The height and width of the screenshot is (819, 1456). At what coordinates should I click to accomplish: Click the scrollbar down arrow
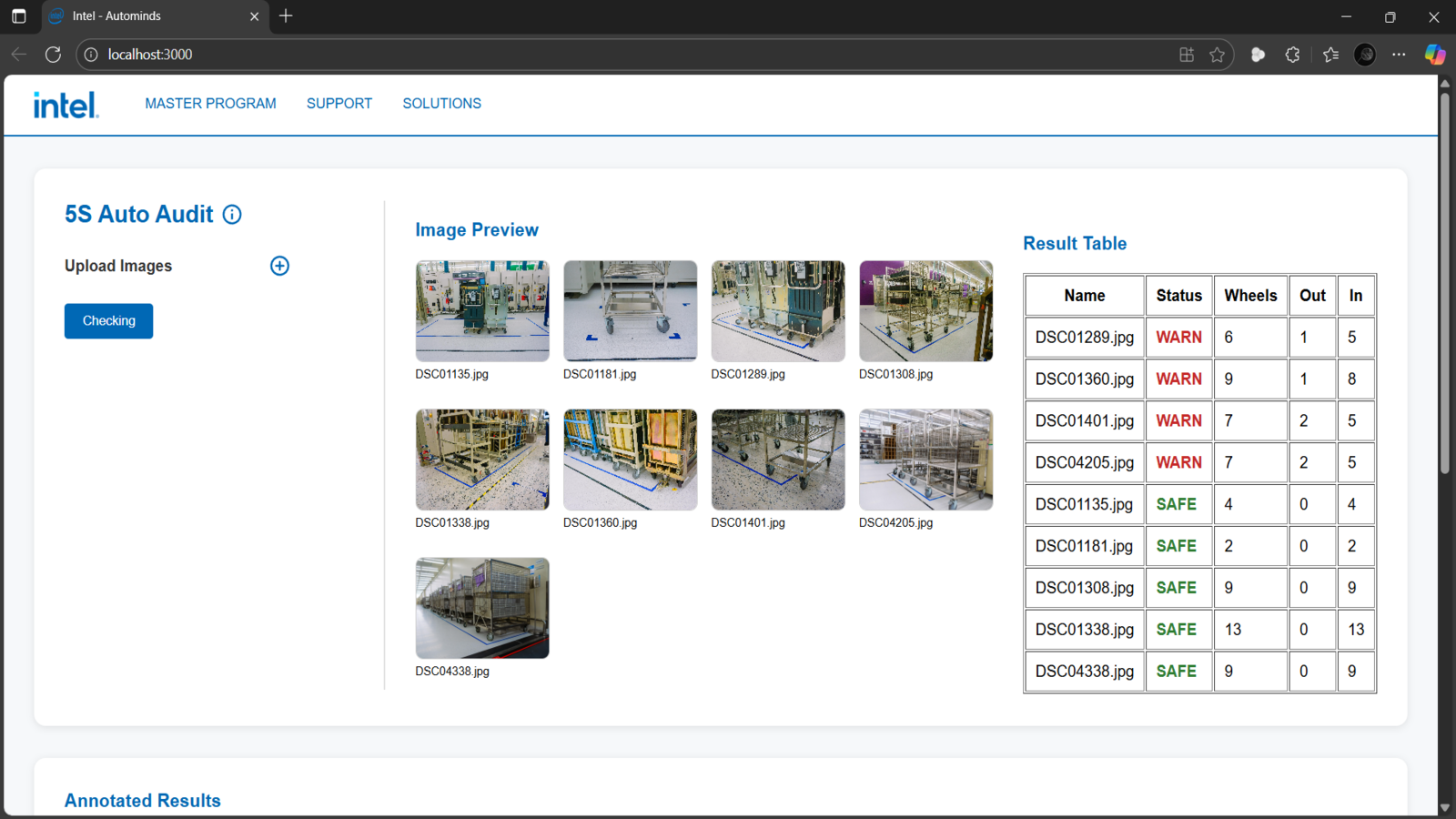coord(1444,807)
